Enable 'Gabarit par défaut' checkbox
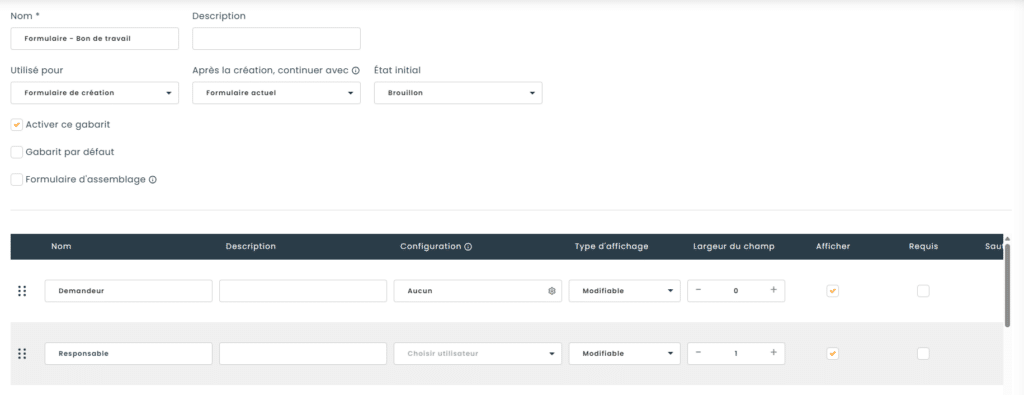This screenshot has height=395, width=1024. pyautogui.click(x=17, y=152)
